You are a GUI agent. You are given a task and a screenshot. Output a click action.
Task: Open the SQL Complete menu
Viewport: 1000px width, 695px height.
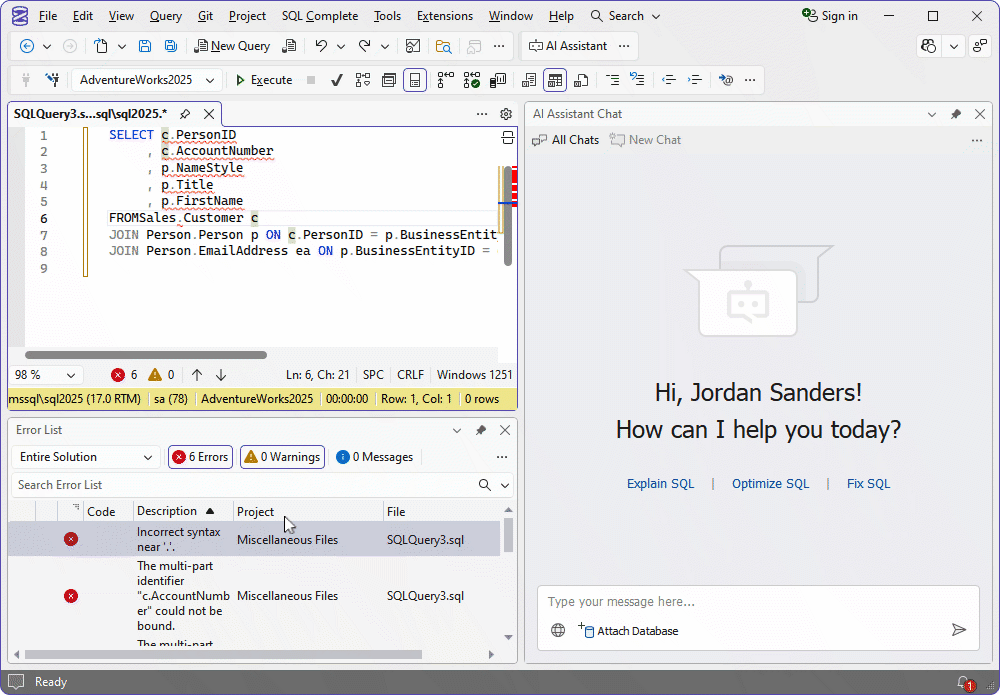319,16
